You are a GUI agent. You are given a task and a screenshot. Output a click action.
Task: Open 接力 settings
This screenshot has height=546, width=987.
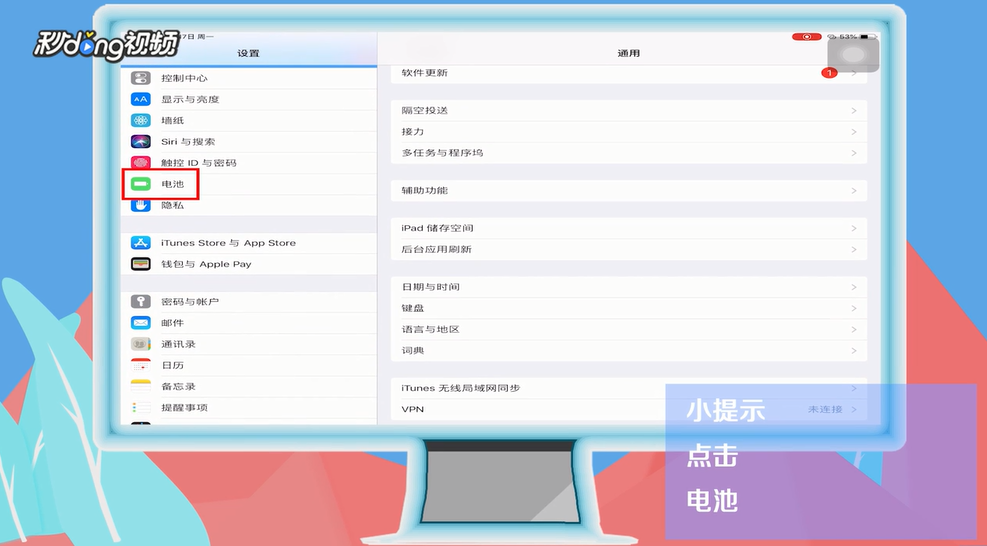tap(629, 132)
